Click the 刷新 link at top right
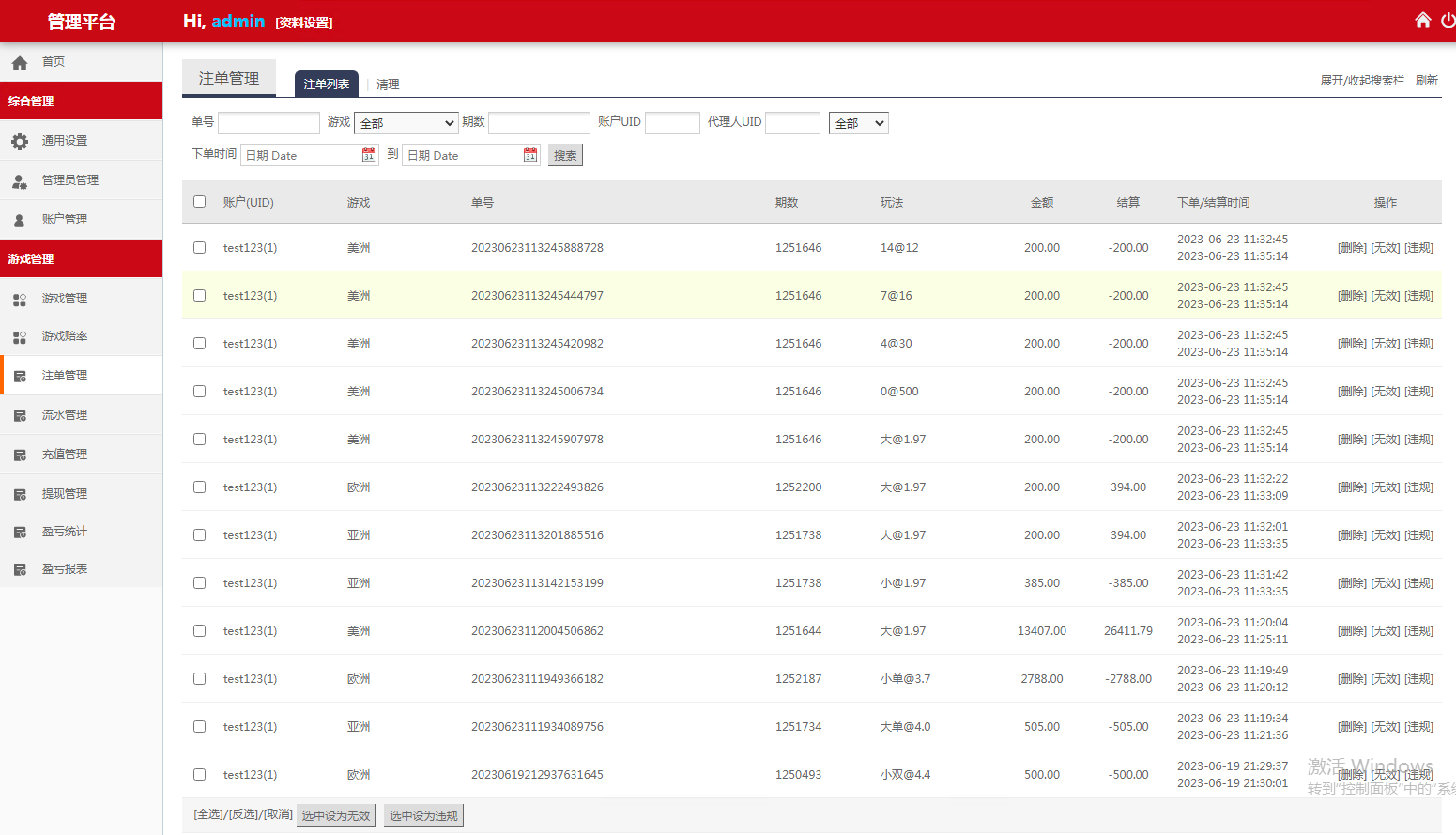This screenshot has width=1456, height=835. (x=1426, y=81)
